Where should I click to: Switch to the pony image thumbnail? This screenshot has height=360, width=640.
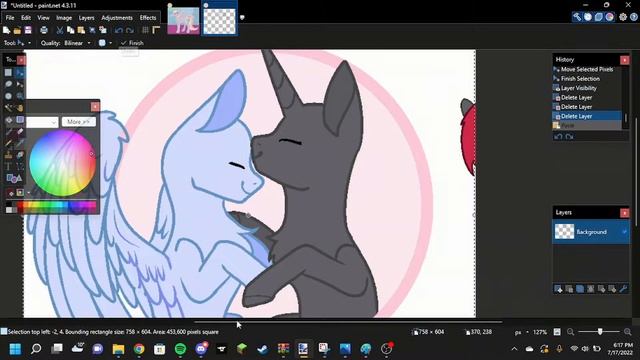click(x=183, y=20)
